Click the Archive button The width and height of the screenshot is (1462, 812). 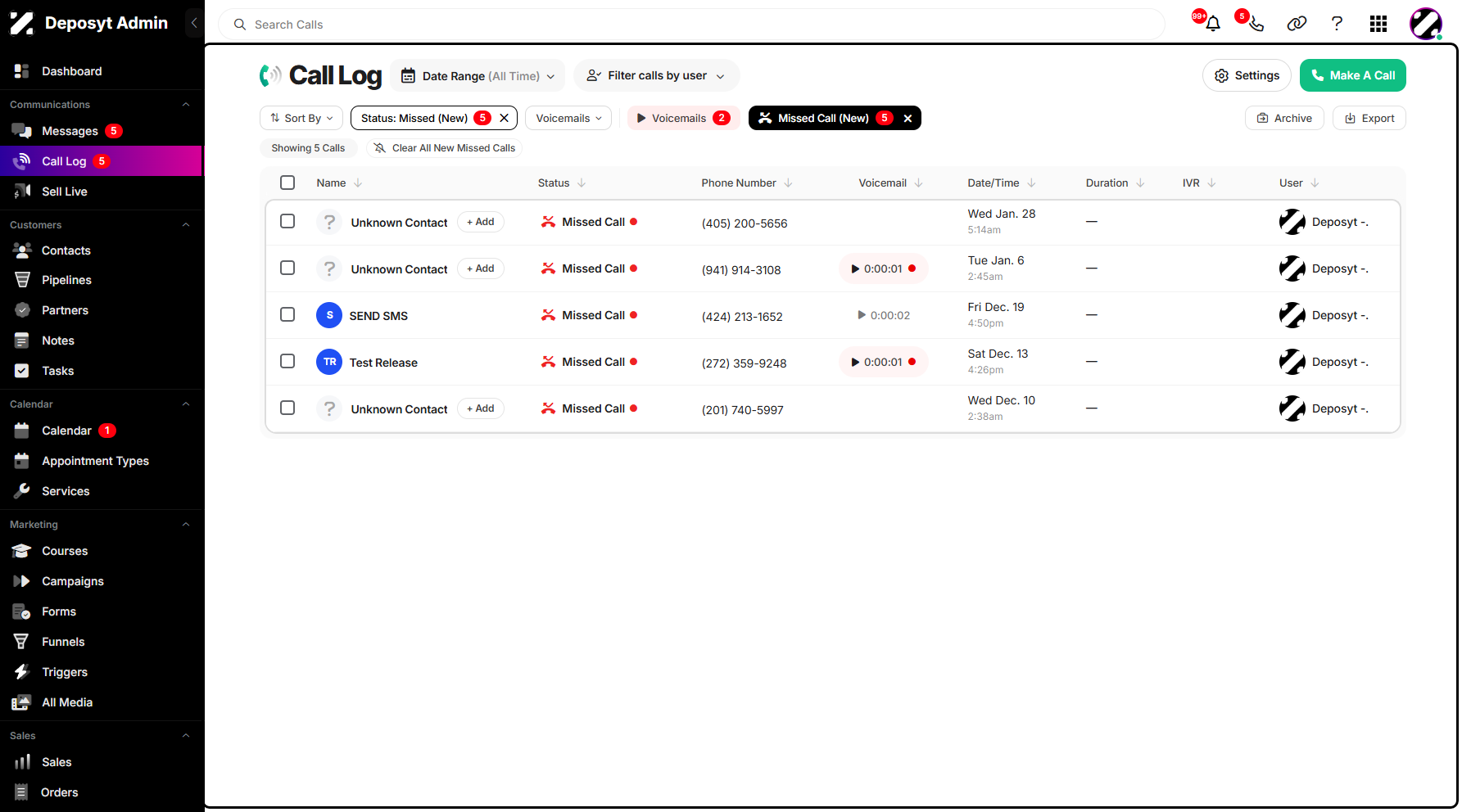(1284, 118)
